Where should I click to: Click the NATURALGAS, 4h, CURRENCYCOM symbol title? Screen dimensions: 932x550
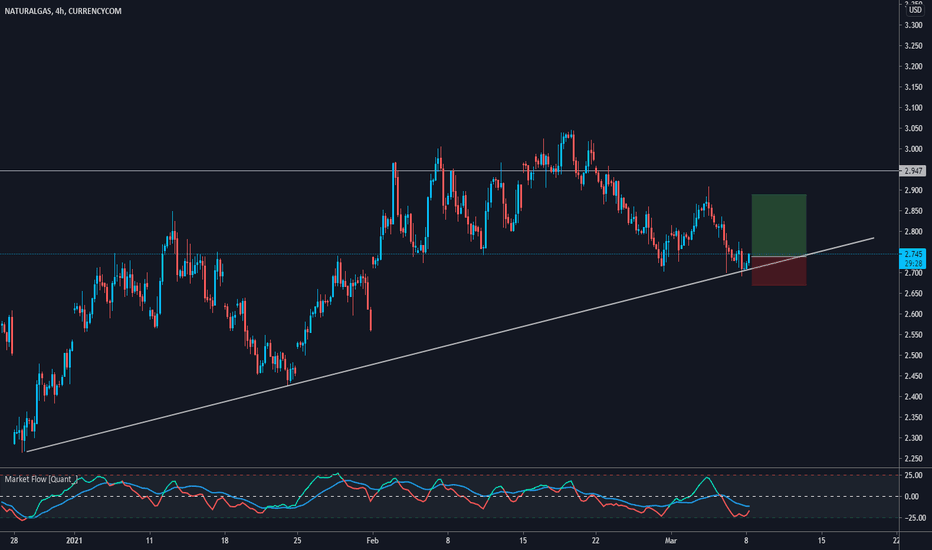pos(63,11)
